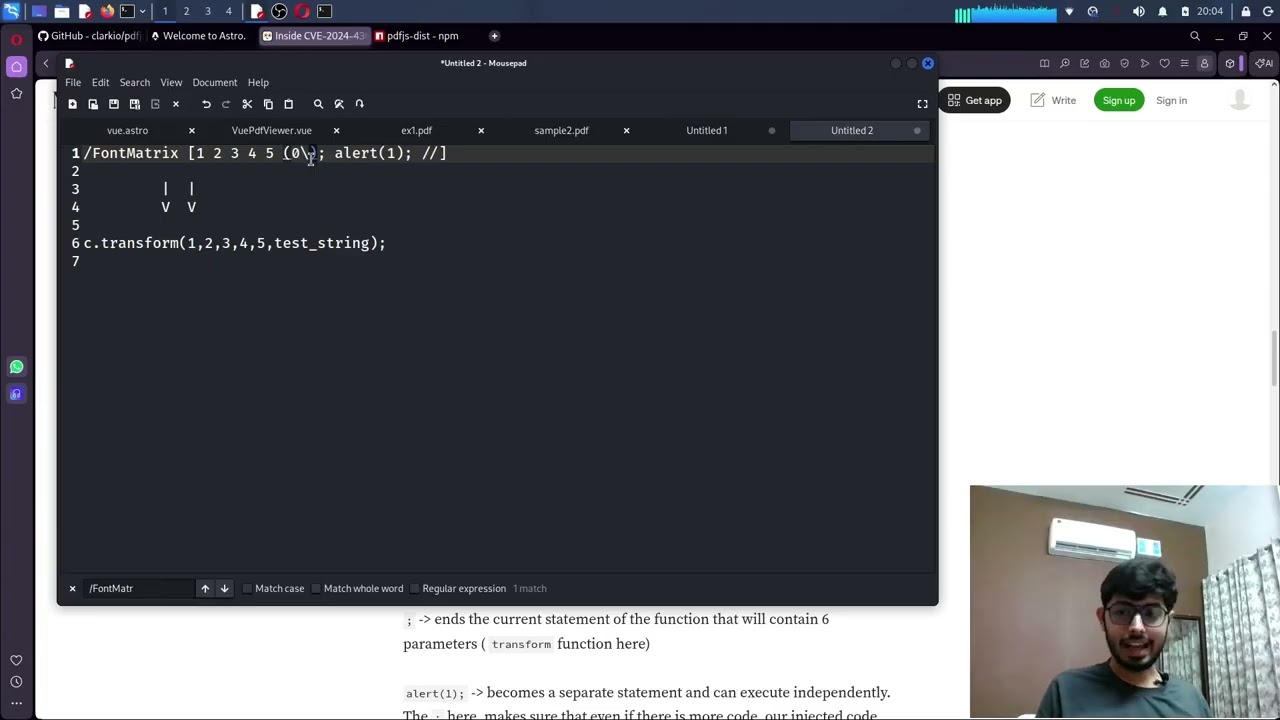Toggle Mousepad fullscreen with the corner icon

[x=922, y=104]
